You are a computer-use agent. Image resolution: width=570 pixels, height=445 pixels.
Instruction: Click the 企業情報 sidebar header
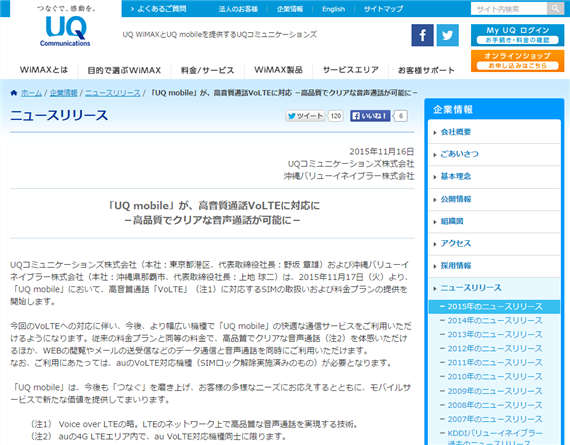coord(453,109)
